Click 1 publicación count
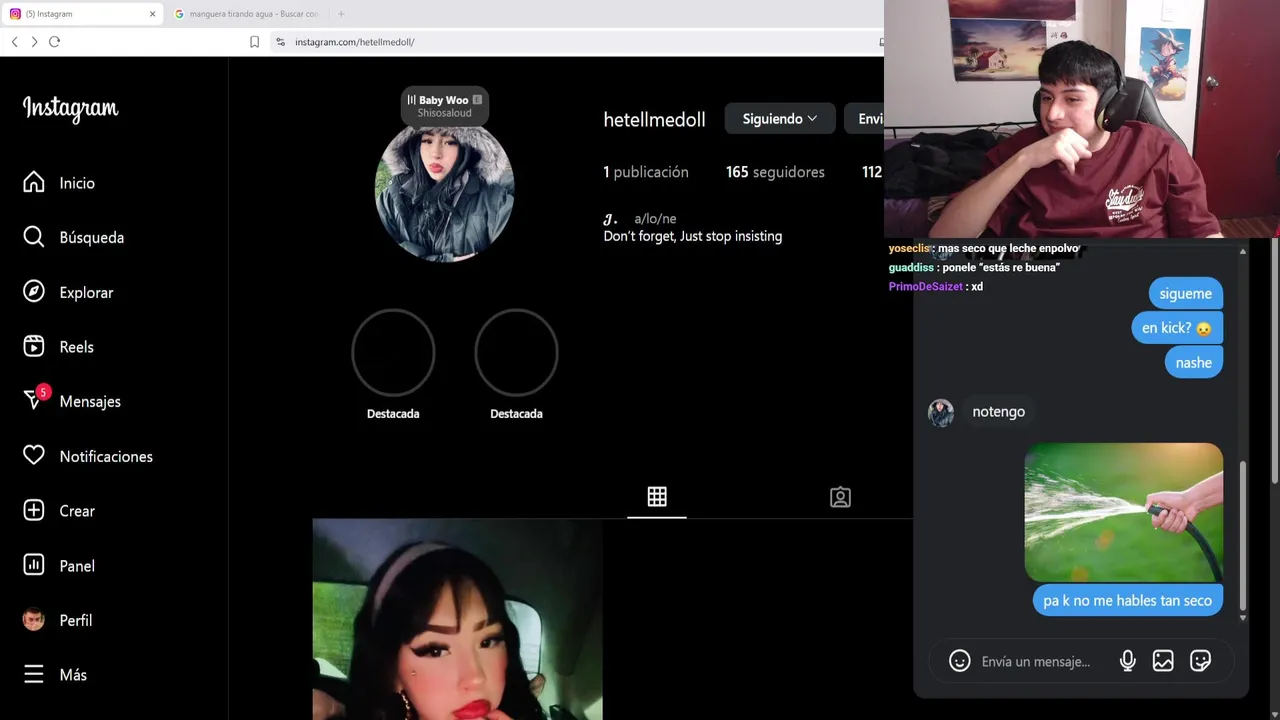Screen dimensions: 1280x720 pos(646,172)
